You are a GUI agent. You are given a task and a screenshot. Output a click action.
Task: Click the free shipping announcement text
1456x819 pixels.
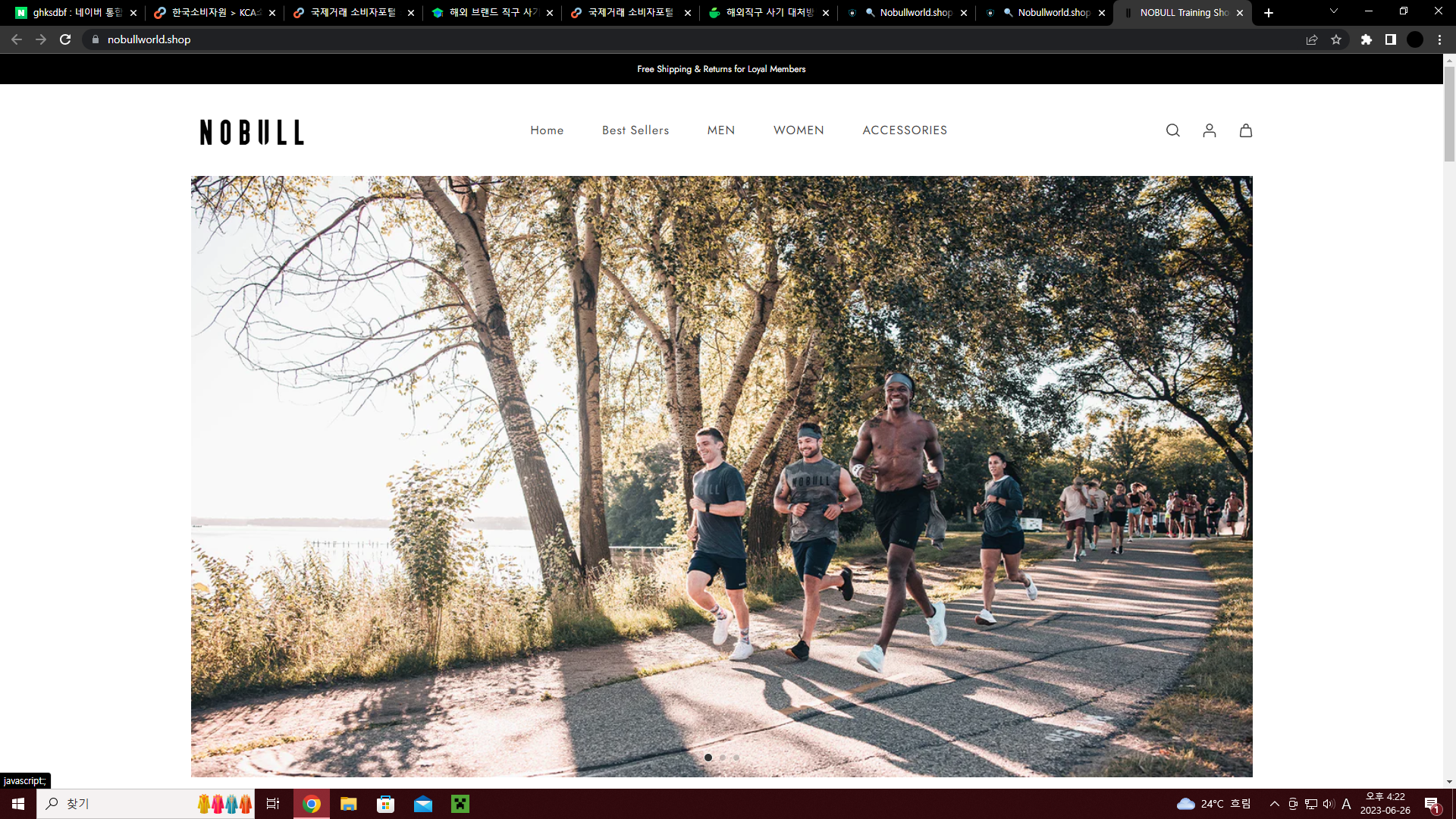pyautogui.click(x=721, y=69)
